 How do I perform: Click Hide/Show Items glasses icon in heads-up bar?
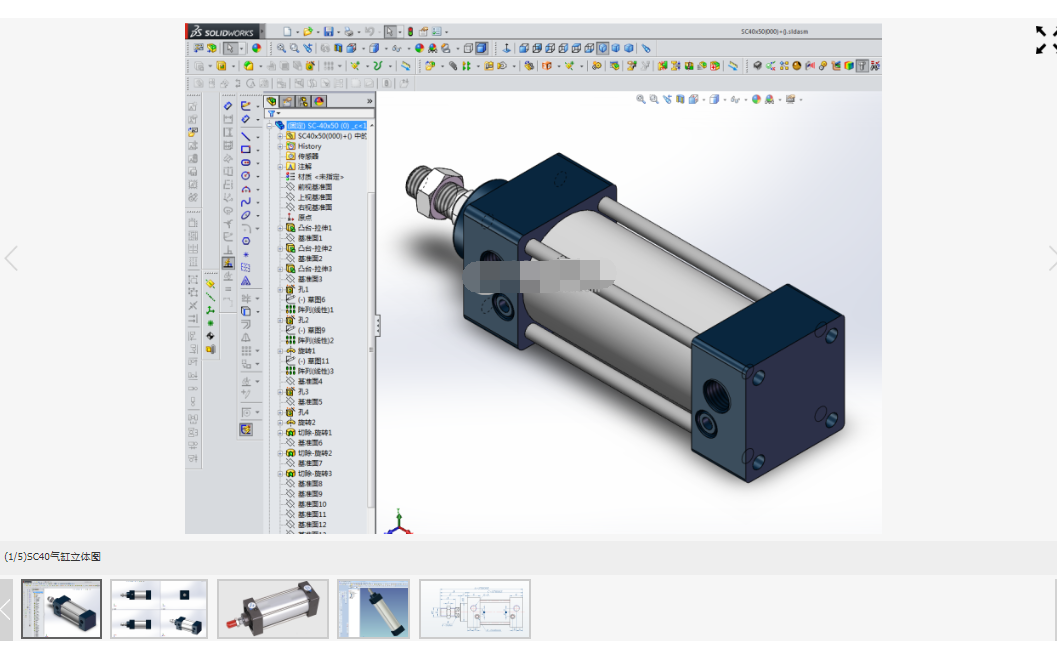pyautogui.click(x=735, y=99)
